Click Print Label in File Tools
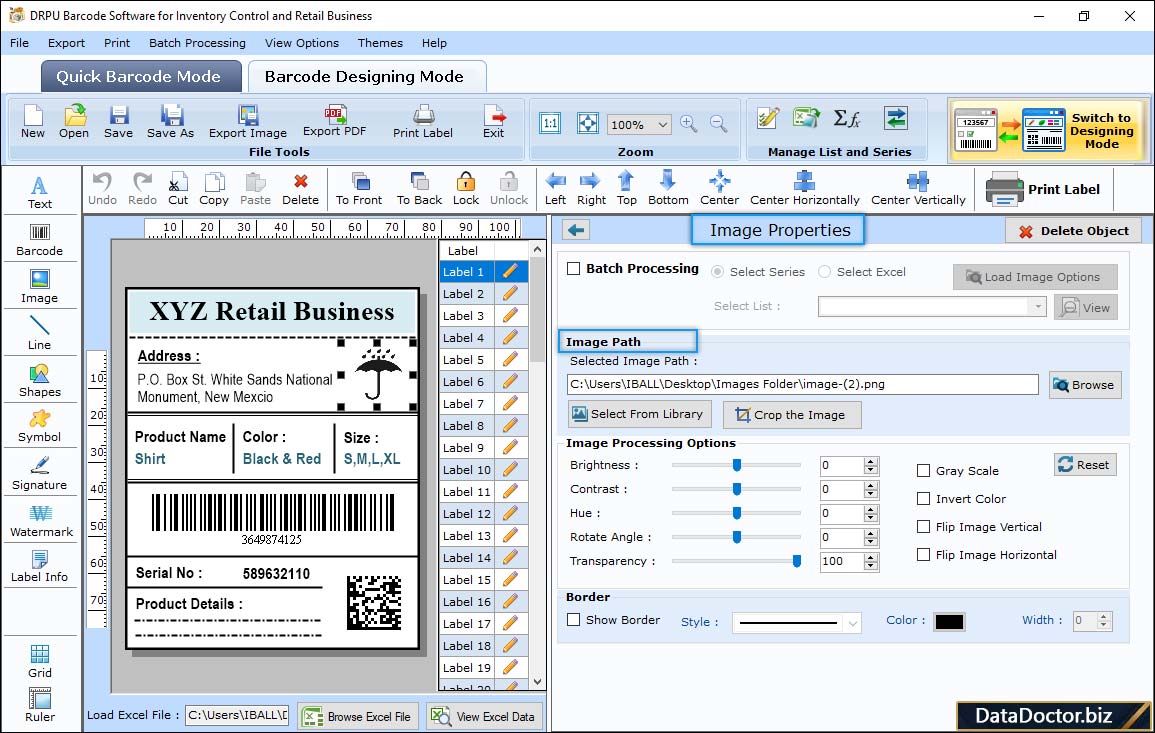 click(423, 122)
